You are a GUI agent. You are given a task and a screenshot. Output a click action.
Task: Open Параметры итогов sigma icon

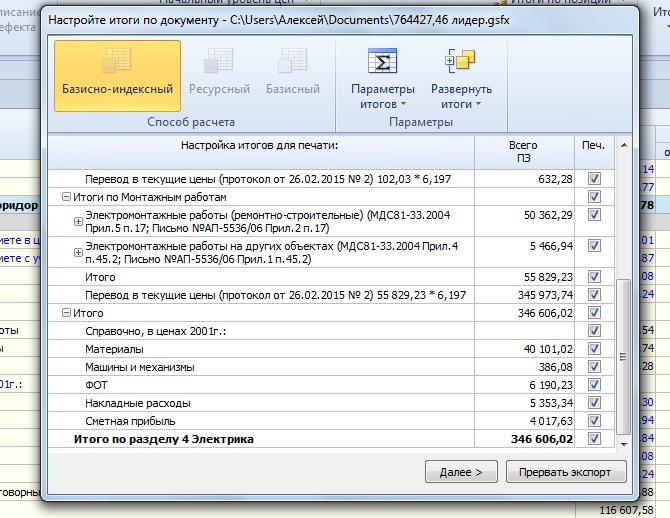point(382,64)
